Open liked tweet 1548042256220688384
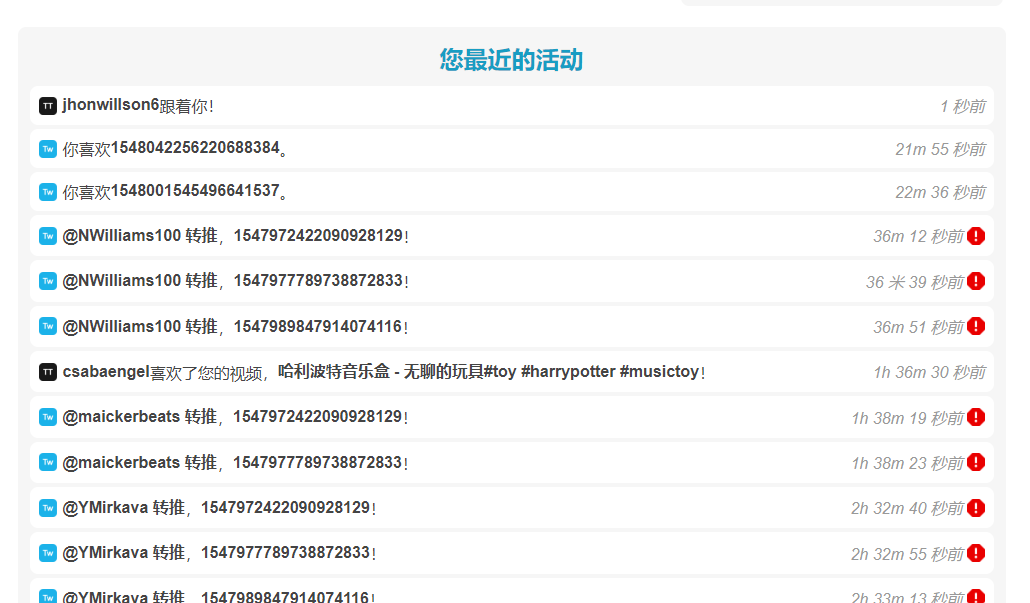 [194, 148]
